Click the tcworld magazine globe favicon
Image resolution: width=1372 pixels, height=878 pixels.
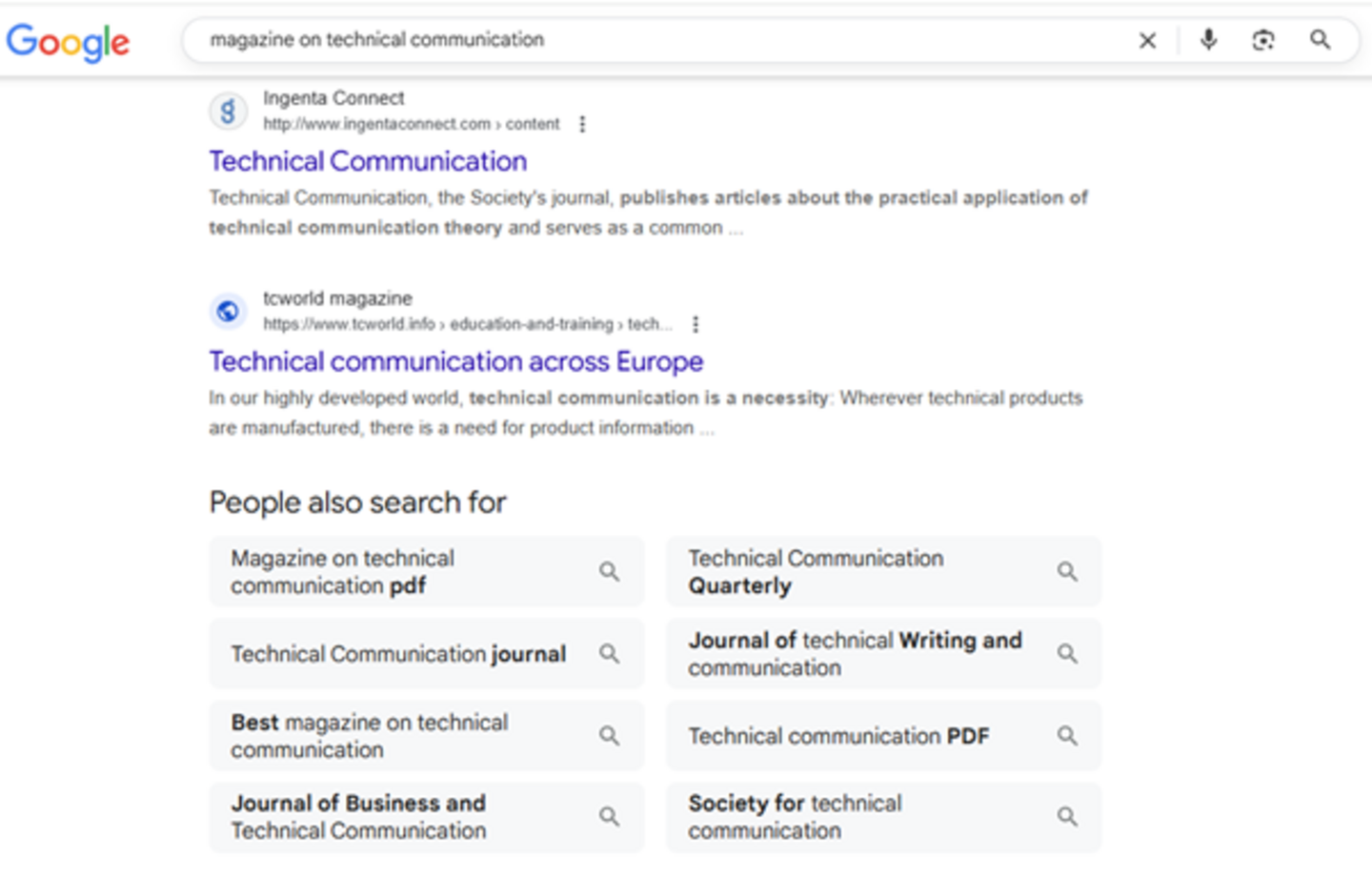[228, 311]
